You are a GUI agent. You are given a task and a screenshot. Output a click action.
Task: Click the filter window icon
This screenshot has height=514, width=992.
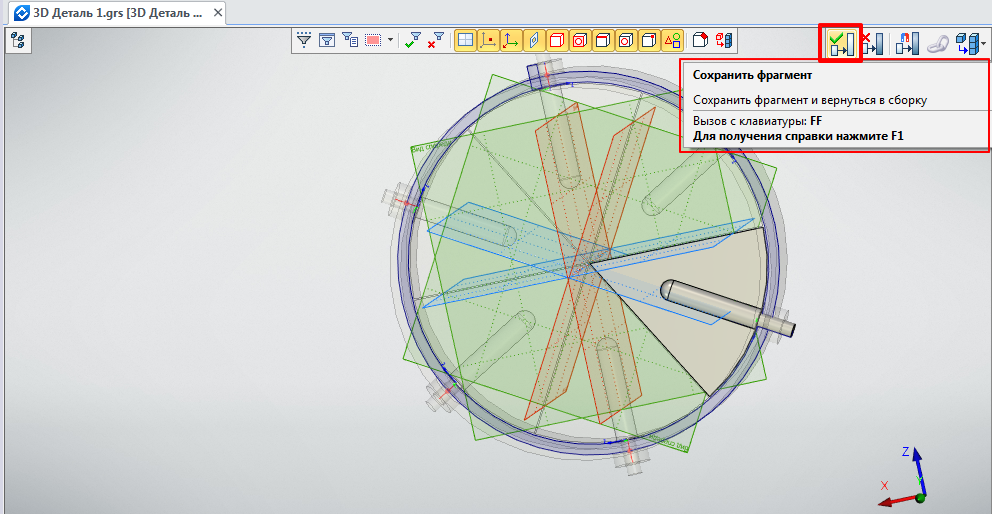pos(327,41)
